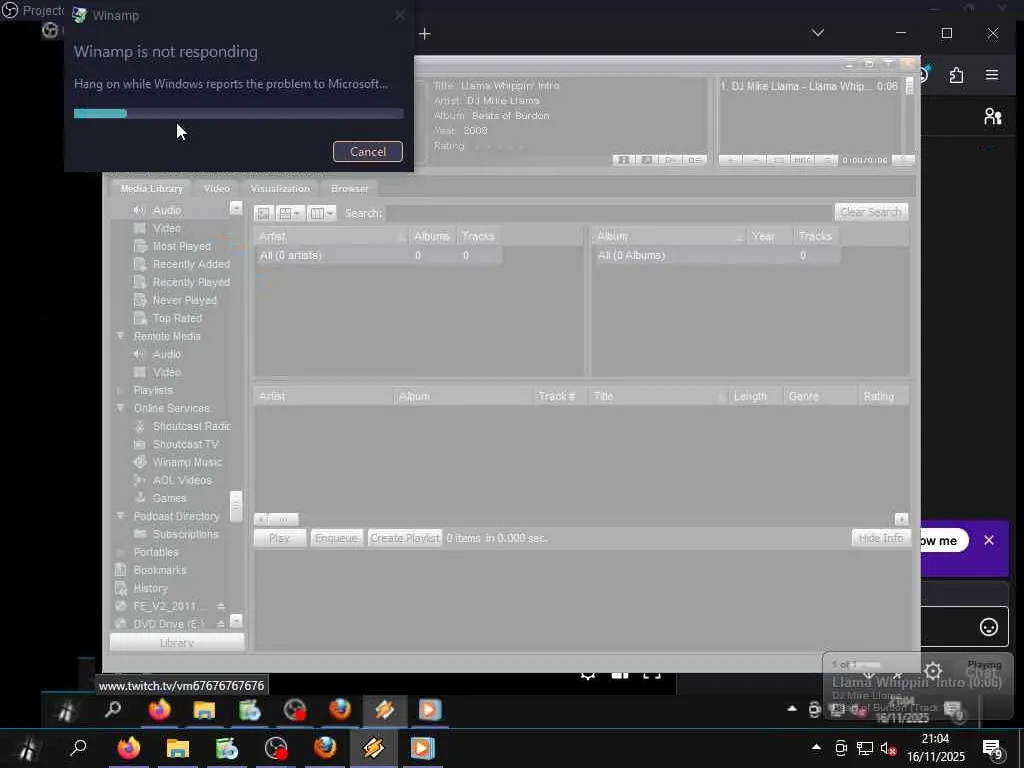Select Most Played in library tree
1024x768 pixels.
coord(181,246)
